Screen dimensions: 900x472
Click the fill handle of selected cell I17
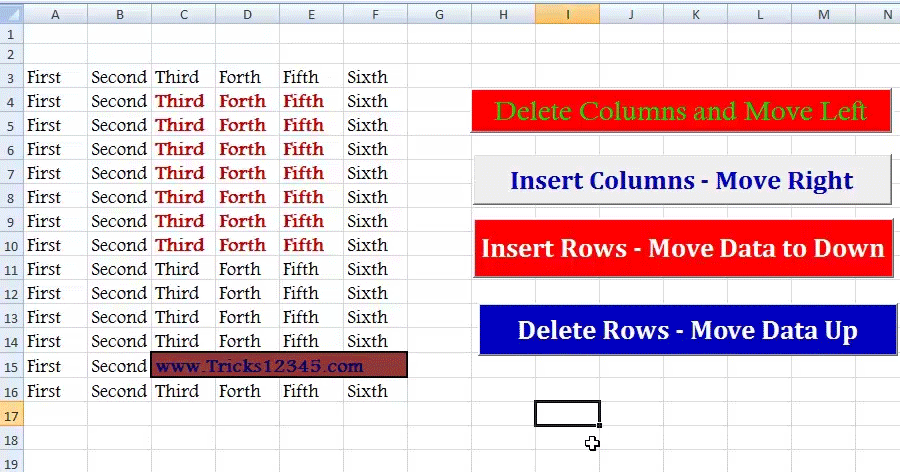click(599, 425)
